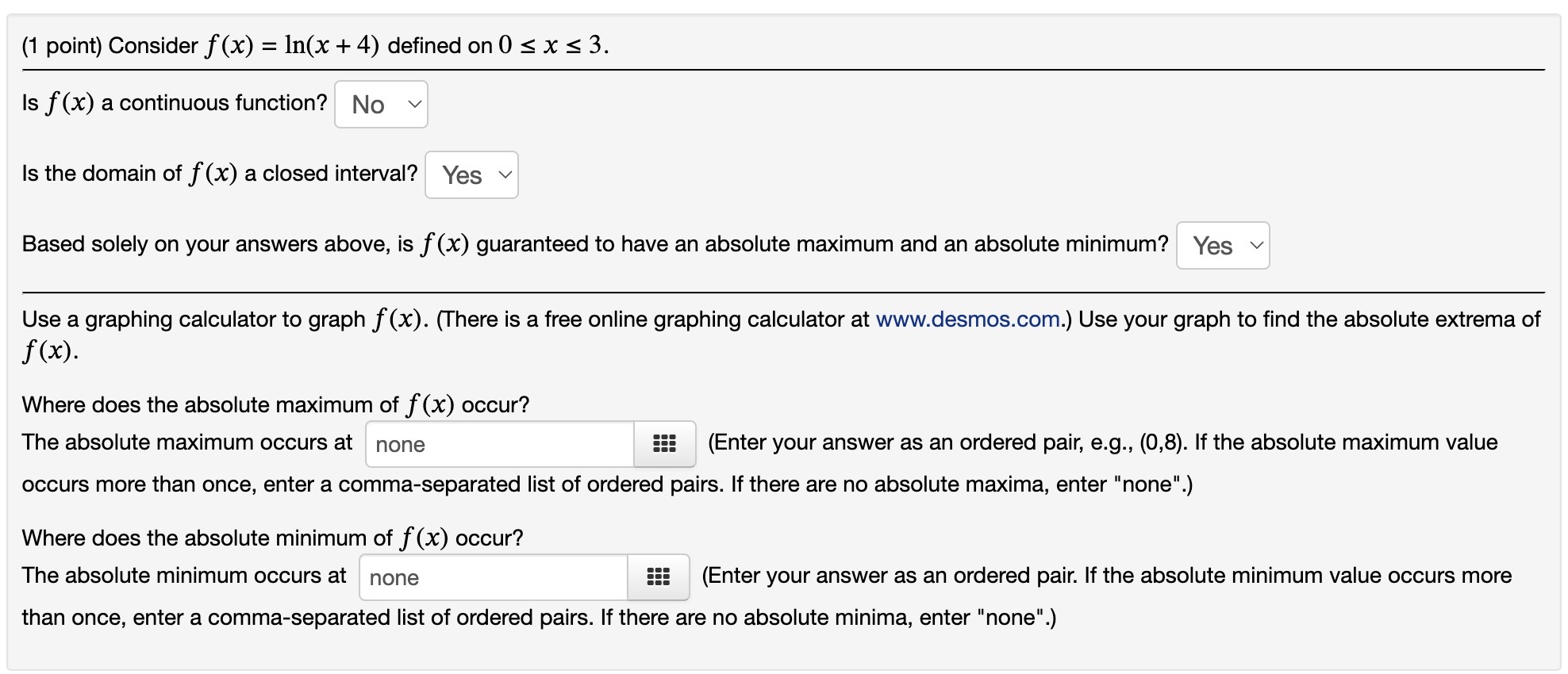Click the chevron on the 'No' answer box
1568x674 pixels.
coord(413,103)
